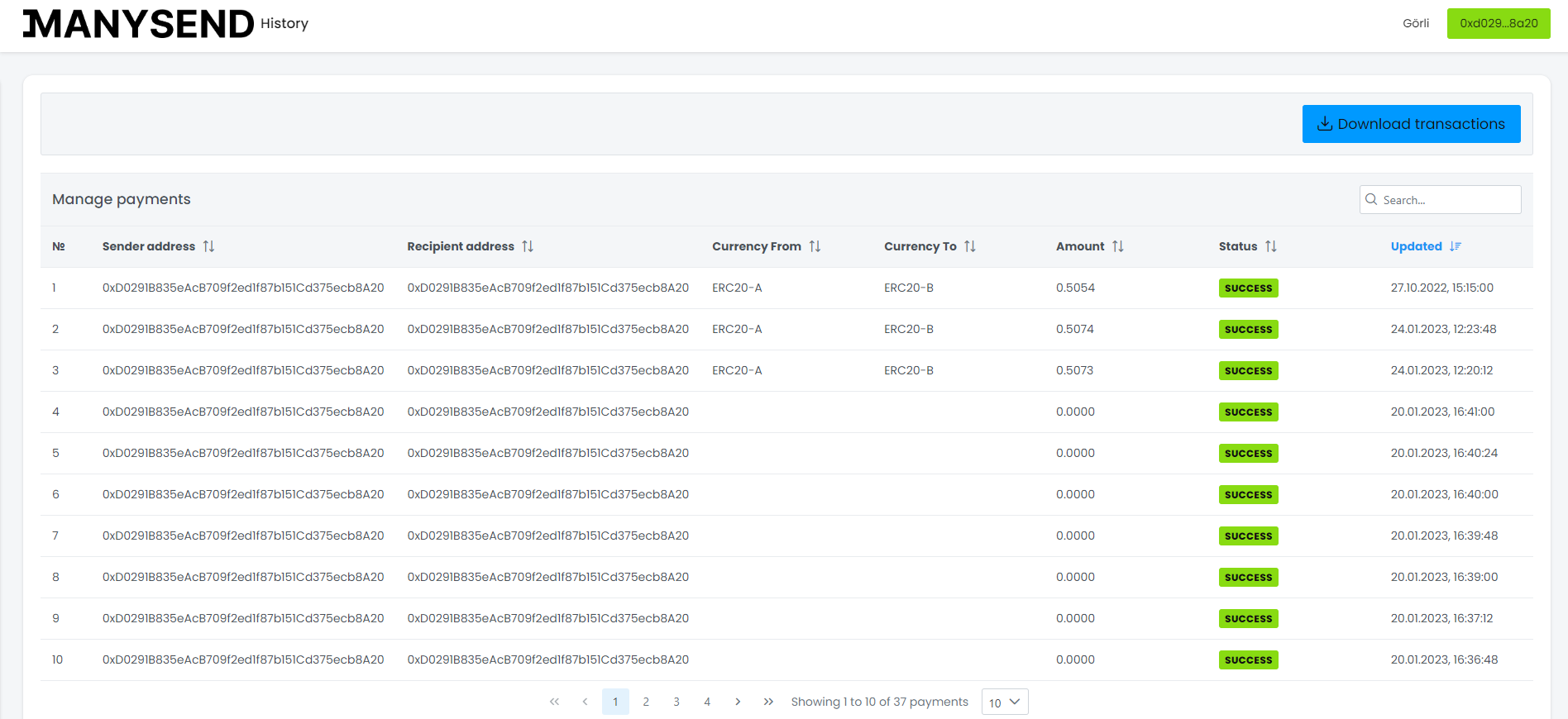The height and width of the screenshot is (719, 1568).
Task: Go to previous page chevron
Action: point(585,702)
